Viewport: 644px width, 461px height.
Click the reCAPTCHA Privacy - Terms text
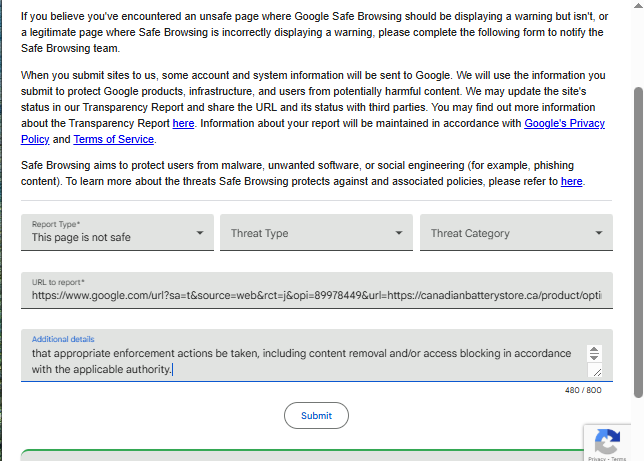pyautogui.click(x=607, y=459)
